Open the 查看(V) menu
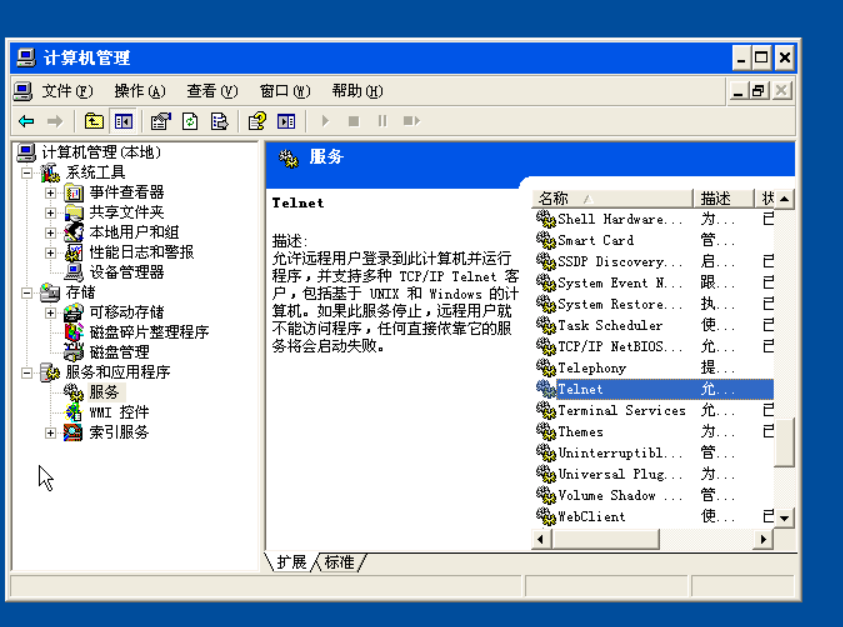This screenshot has width=843, height=627. point(212,91)
